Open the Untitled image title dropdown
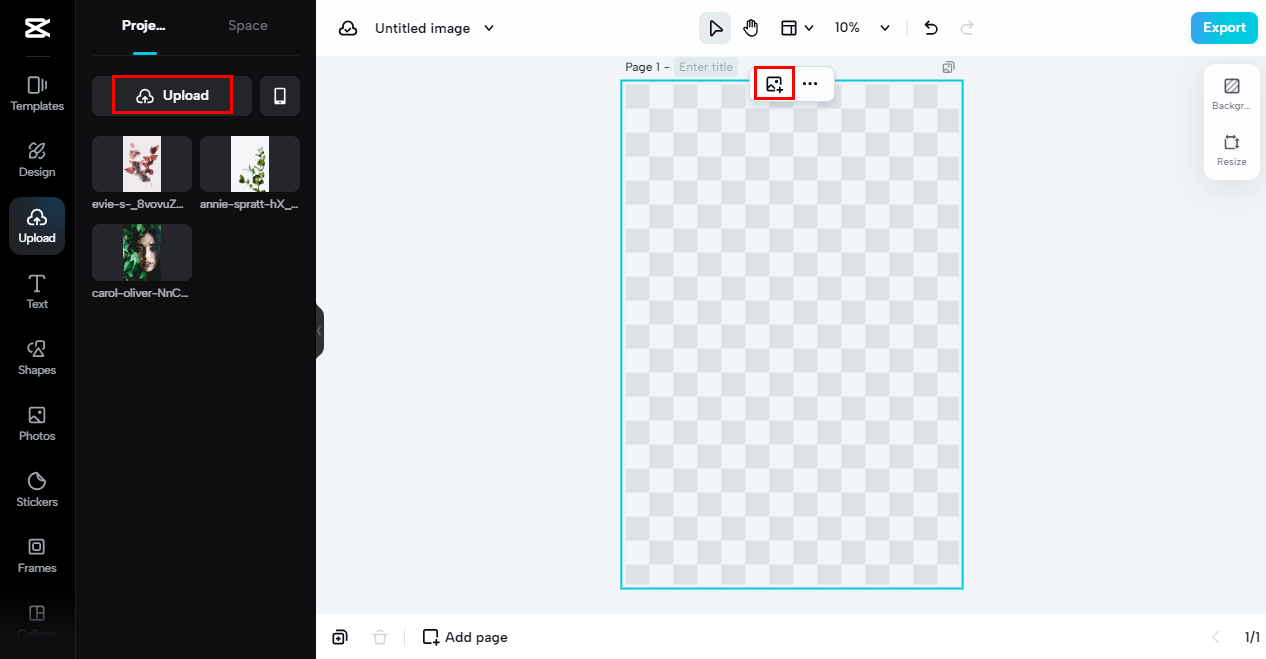 coord(435,28)
